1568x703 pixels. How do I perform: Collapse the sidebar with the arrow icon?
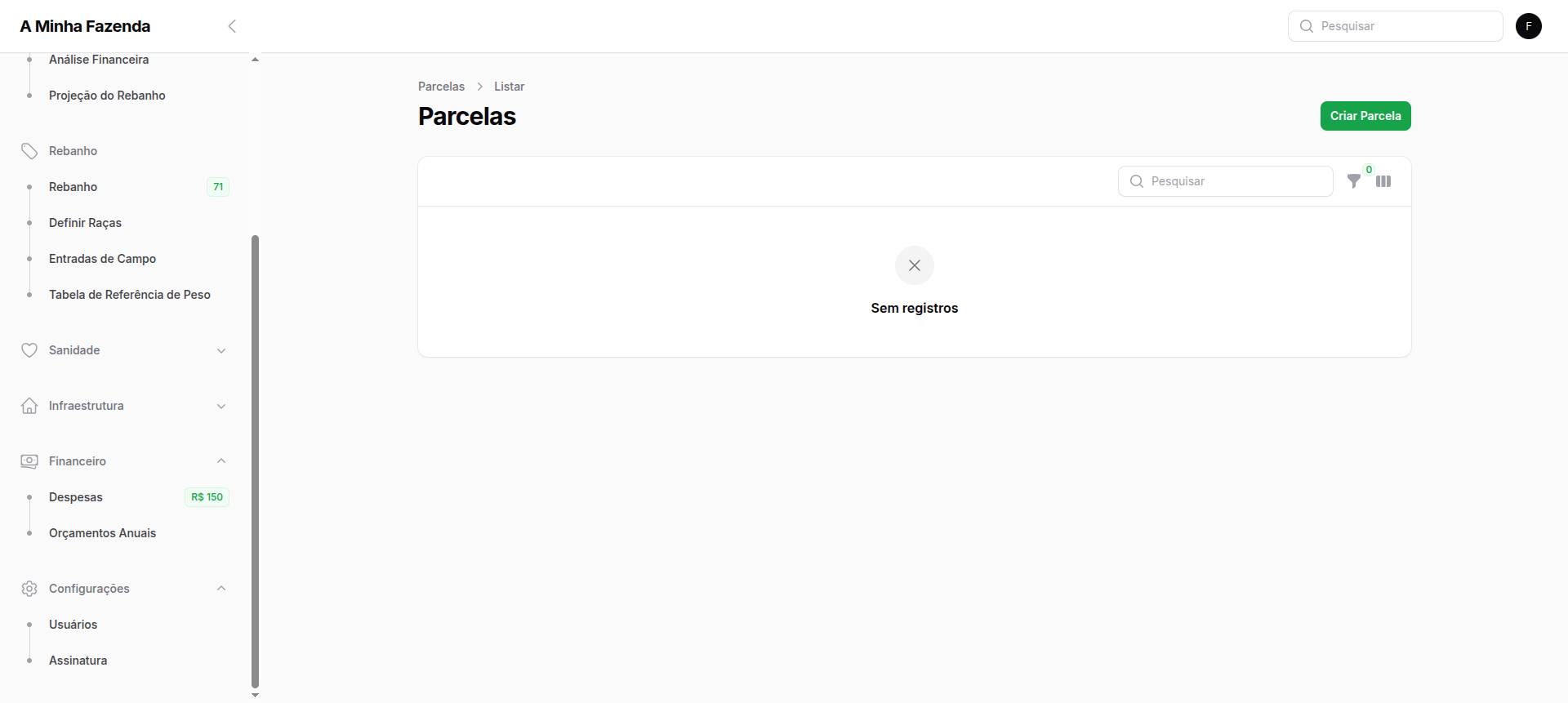click(x=232, y=26)
